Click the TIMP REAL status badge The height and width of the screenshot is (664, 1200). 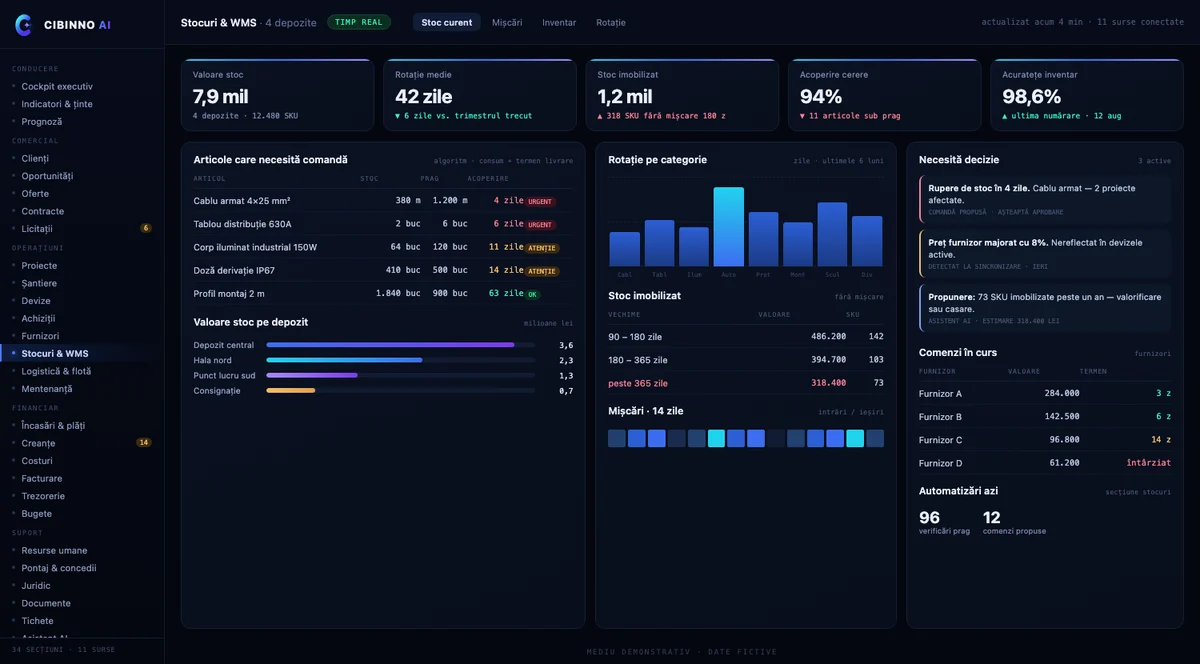pyautogui.click(x=359, y=22)
